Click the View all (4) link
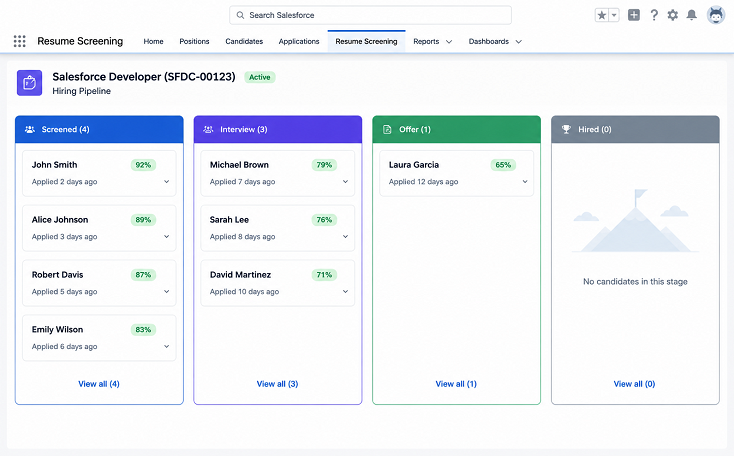The width and height of the screenshot is (734, 456). [x=99, y=384]
